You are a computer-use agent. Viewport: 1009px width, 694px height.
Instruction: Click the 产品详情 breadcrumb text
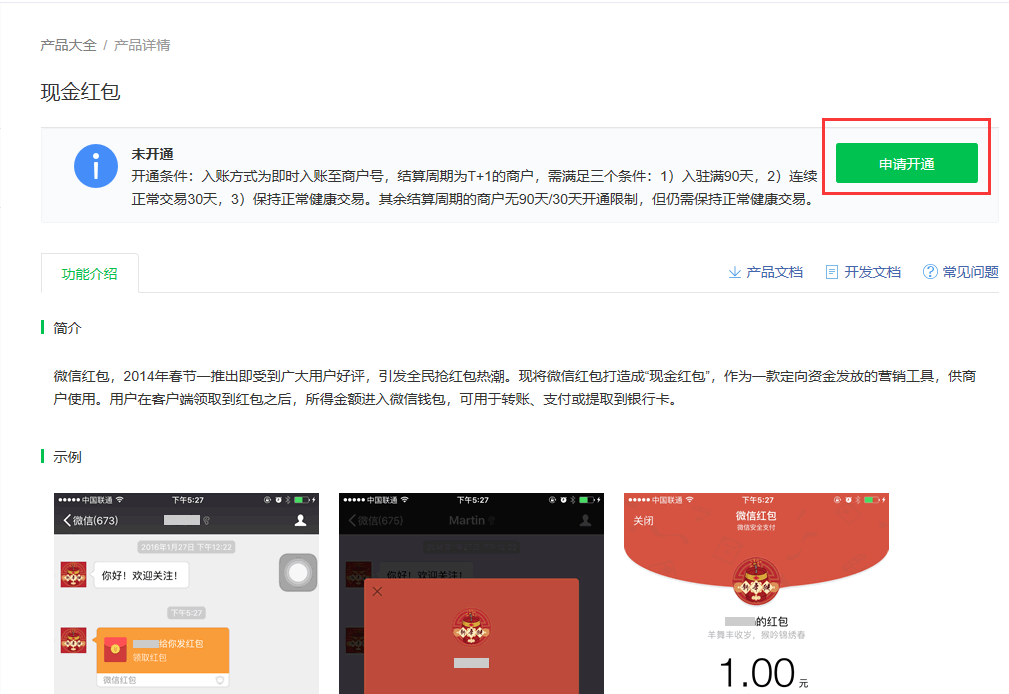point(142,45)
